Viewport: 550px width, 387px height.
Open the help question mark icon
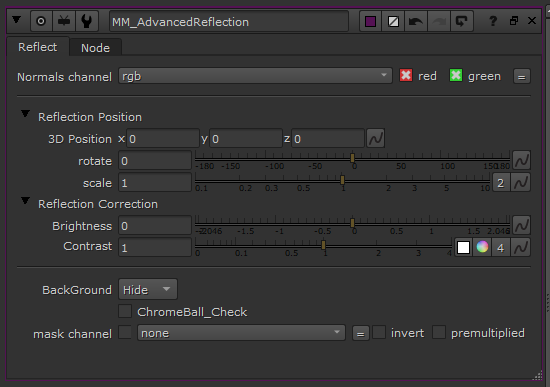pos(493,21)
